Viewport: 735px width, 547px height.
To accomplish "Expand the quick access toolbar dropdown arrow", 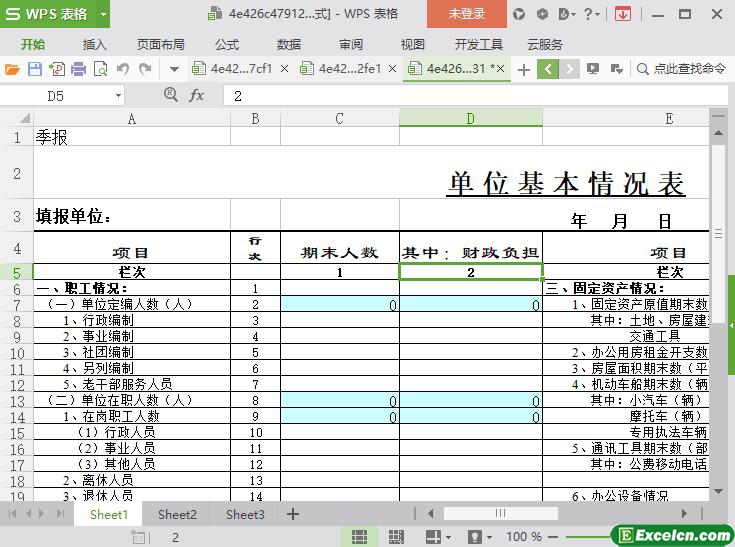I will 174,69.
